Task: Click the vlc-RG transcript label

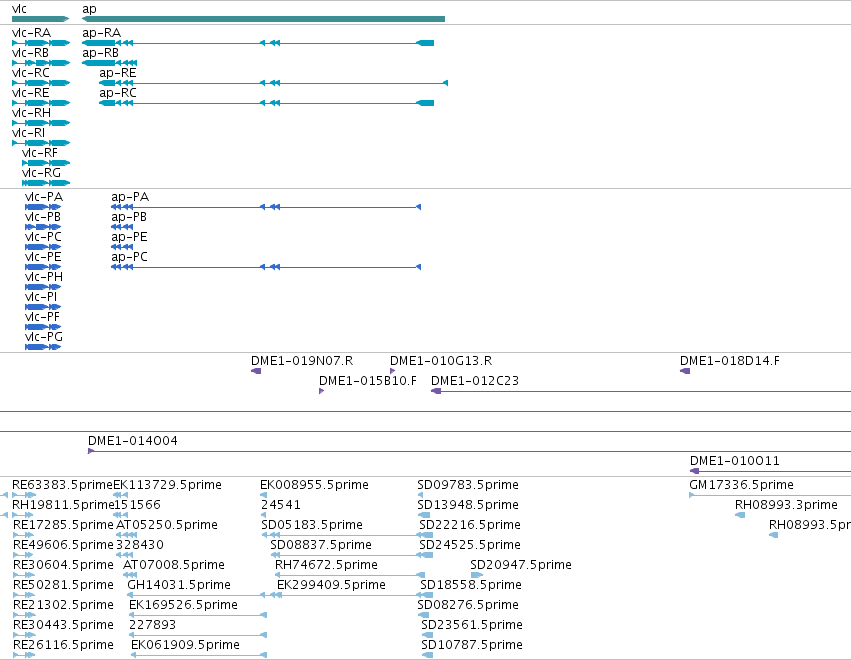Action: tap(41, 173)
